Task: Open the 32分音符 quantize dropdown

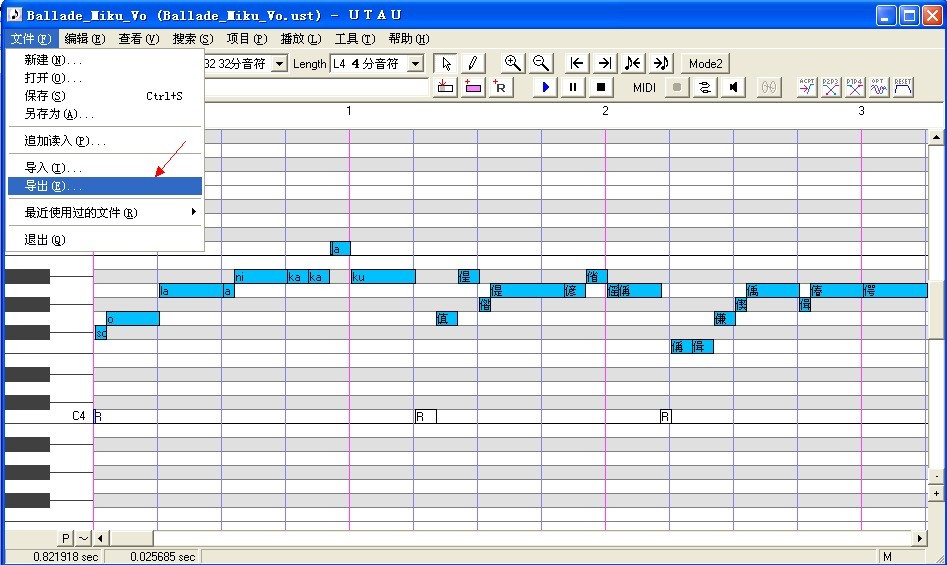Action: (x=279, y=63)
